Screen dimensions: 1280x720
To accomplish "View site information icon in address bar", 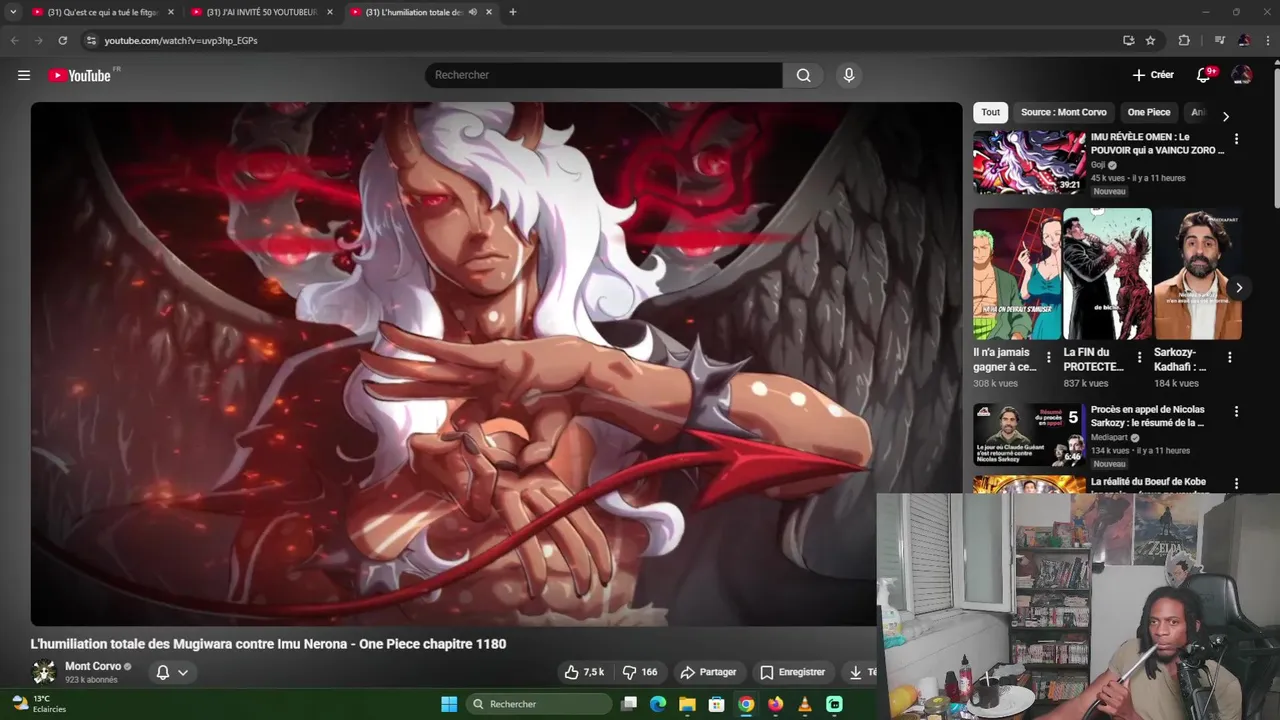I will click(x=91, y=40).
